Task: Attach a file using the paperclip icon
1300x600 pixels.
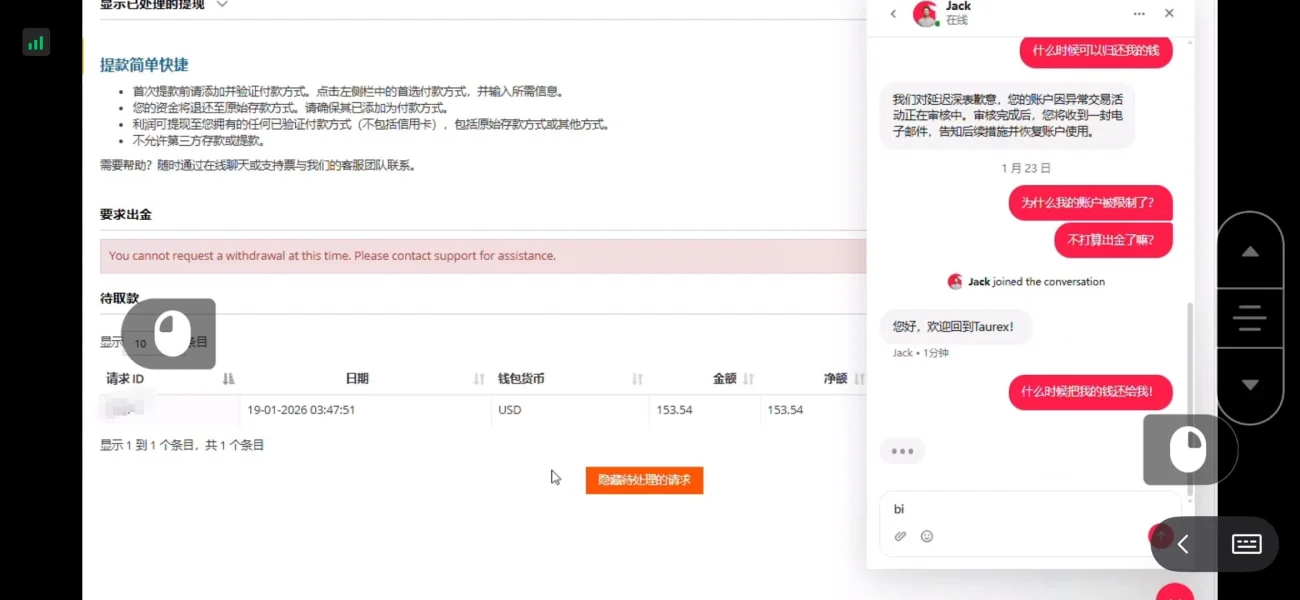Action: (899, 536)
